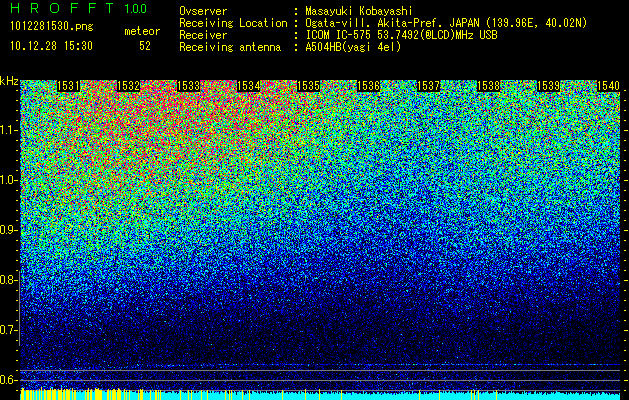Click the 1540 time marker
The image size is (629, 400).
point(609,86)
